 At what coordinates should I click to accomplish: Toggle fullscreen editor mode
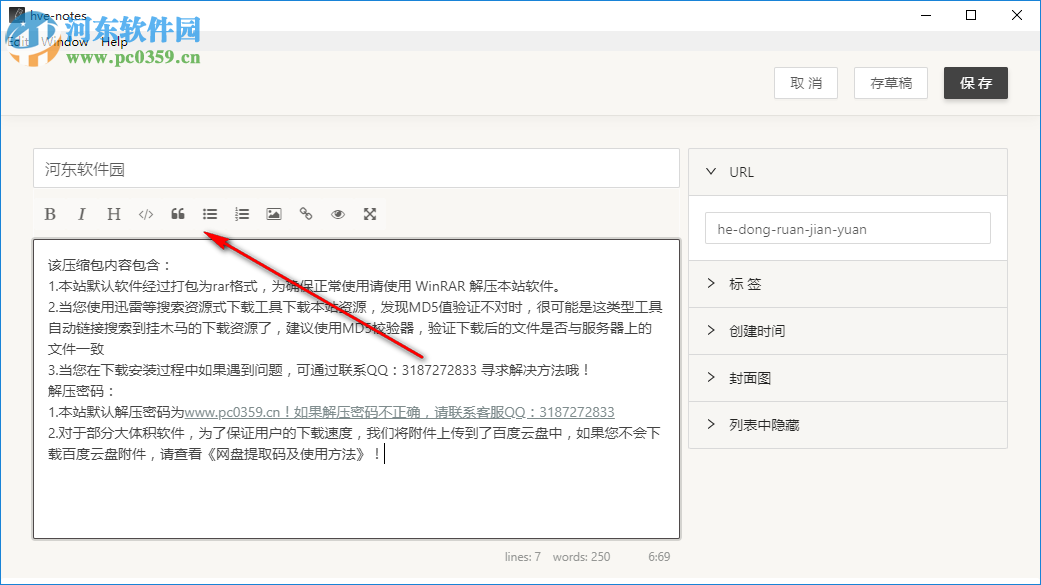[370, 214]
